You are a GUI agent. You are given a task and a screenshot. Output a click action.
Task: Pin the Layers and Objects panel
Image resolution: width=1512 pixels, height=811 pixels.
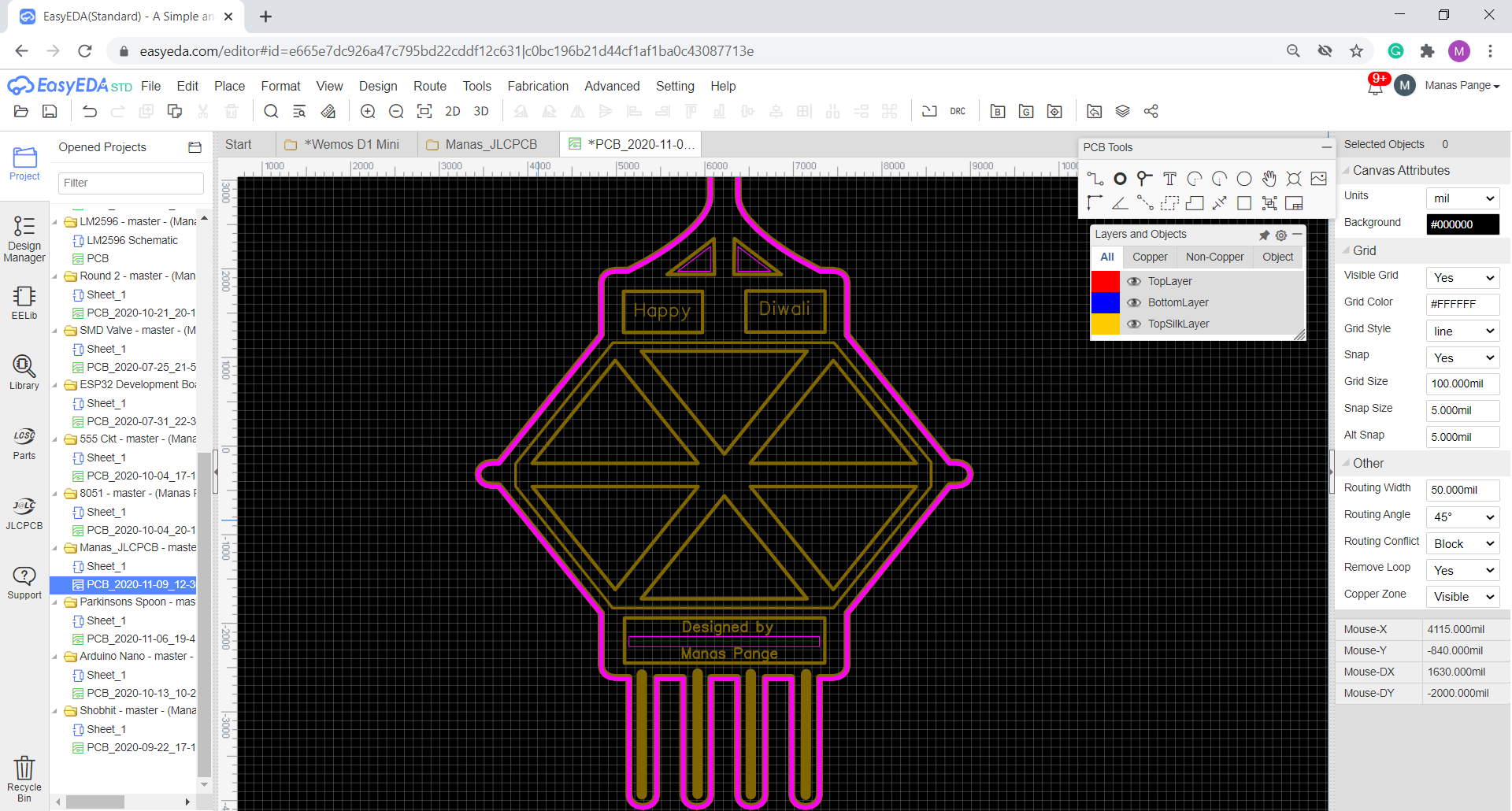1264,235
